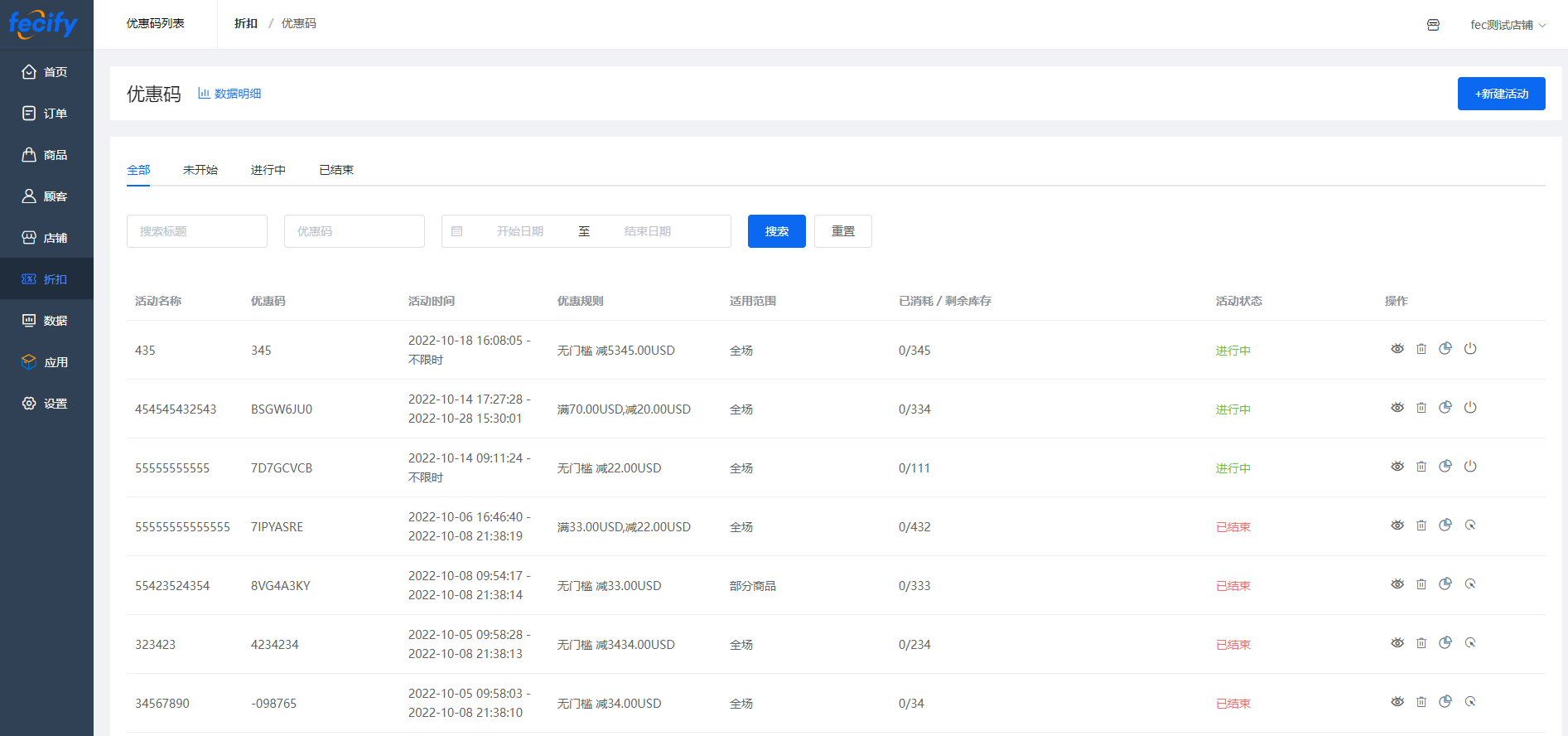Screen dimensions: 1568x736
Task: Click the 结束日期 date field
Action: click(x=648, y=231)
